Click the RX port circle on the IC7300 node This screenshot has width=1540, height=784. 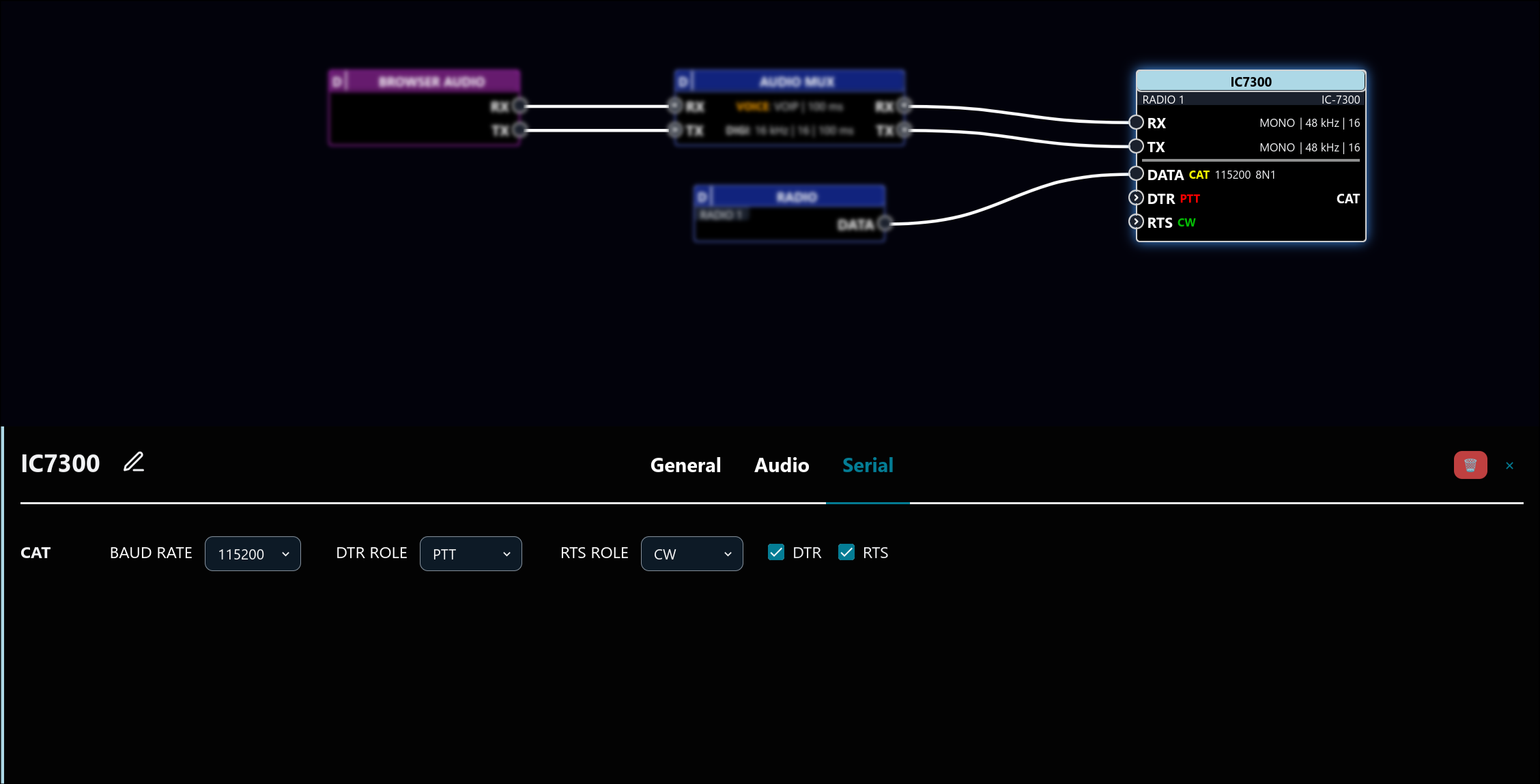1136,123
